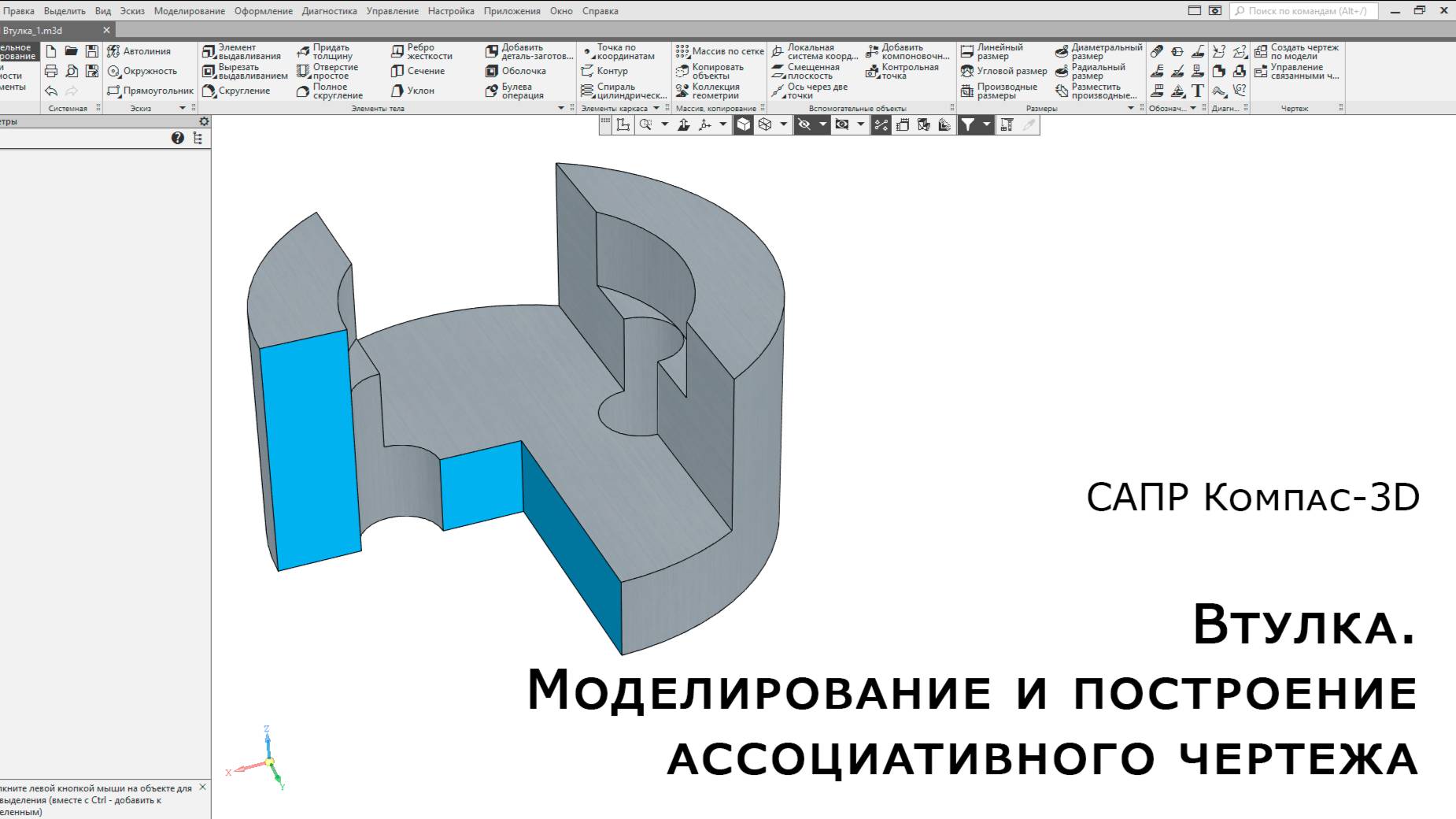Open the parameters panel settings gear
This screenshot has height=819, width=1456.
(202, 122)
